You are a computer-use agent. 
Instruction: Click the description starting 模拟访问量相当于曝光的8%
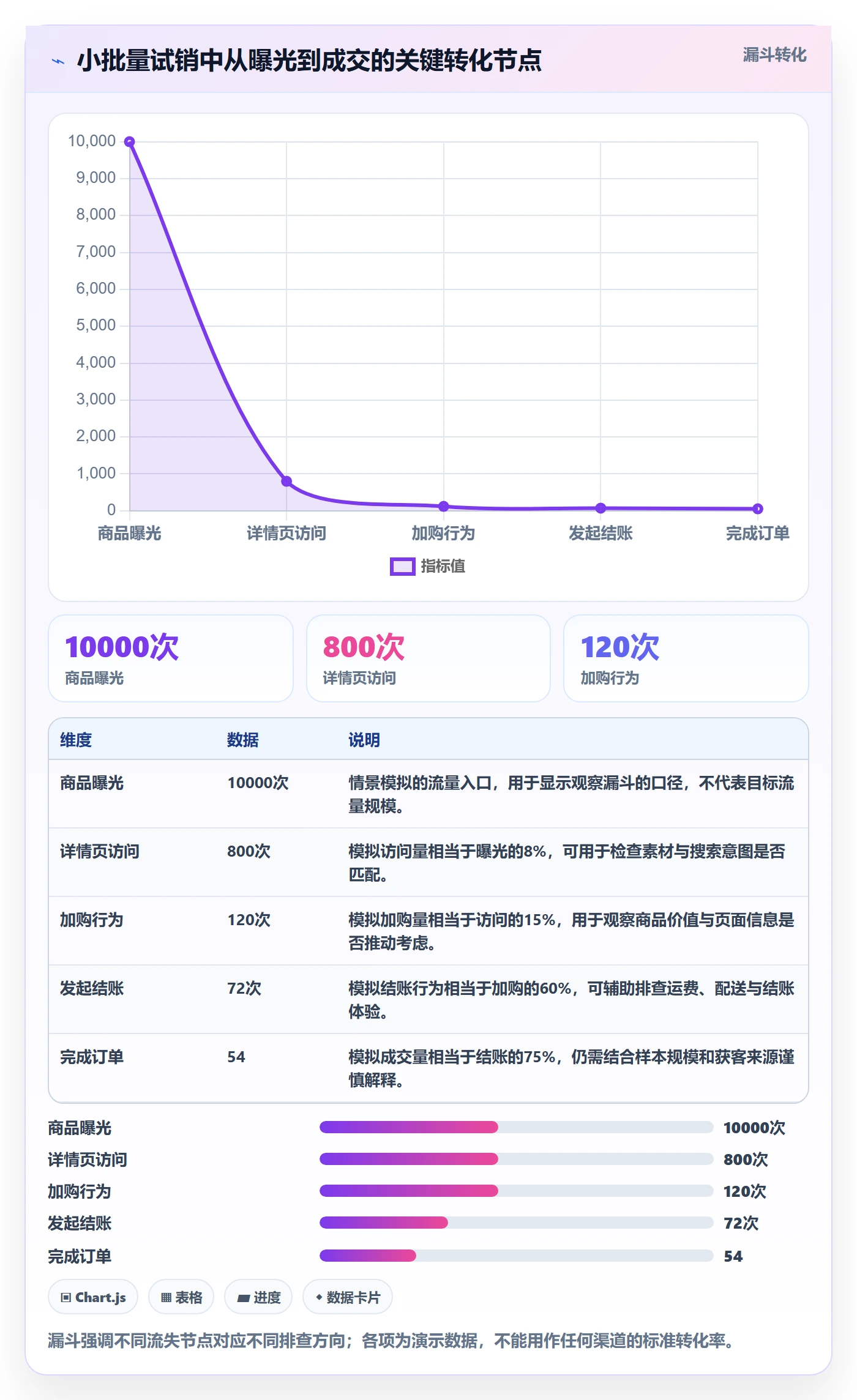point(567,863)
